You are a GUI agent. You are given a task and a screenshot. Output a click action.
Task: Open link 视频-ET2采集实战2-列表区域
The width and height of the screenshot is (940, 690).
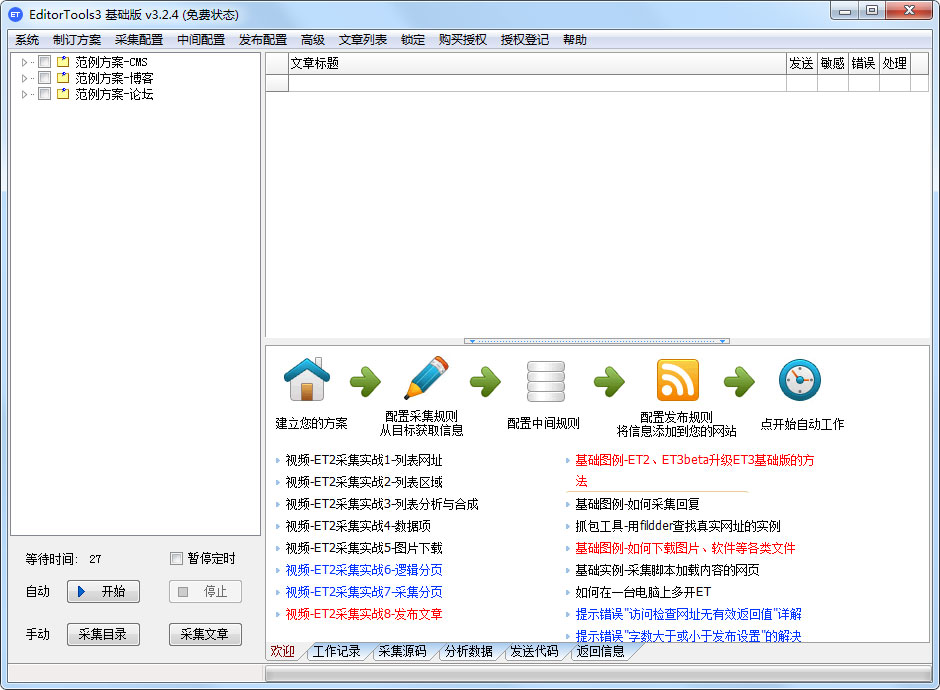click(x=364, y=483)
